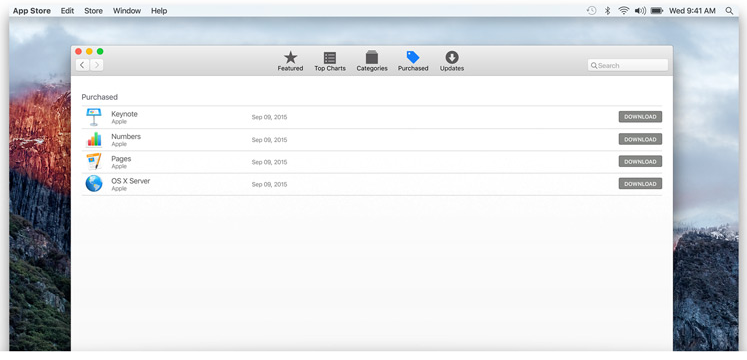The width and height of the screenshot is (747, 360).
Task: Download Keynote
Action: tap(640, 117)
